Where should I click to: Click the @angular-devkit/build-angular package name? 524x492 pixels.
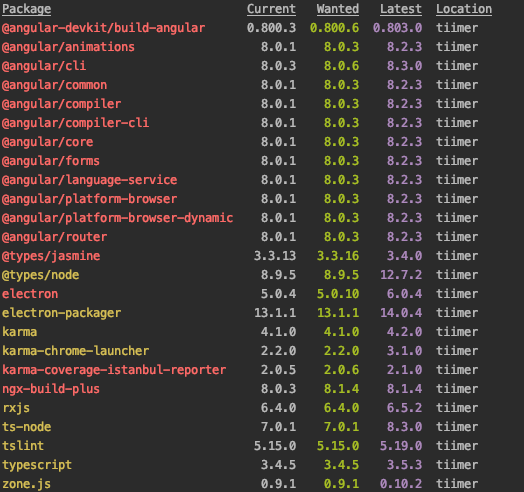pos(103,28)
